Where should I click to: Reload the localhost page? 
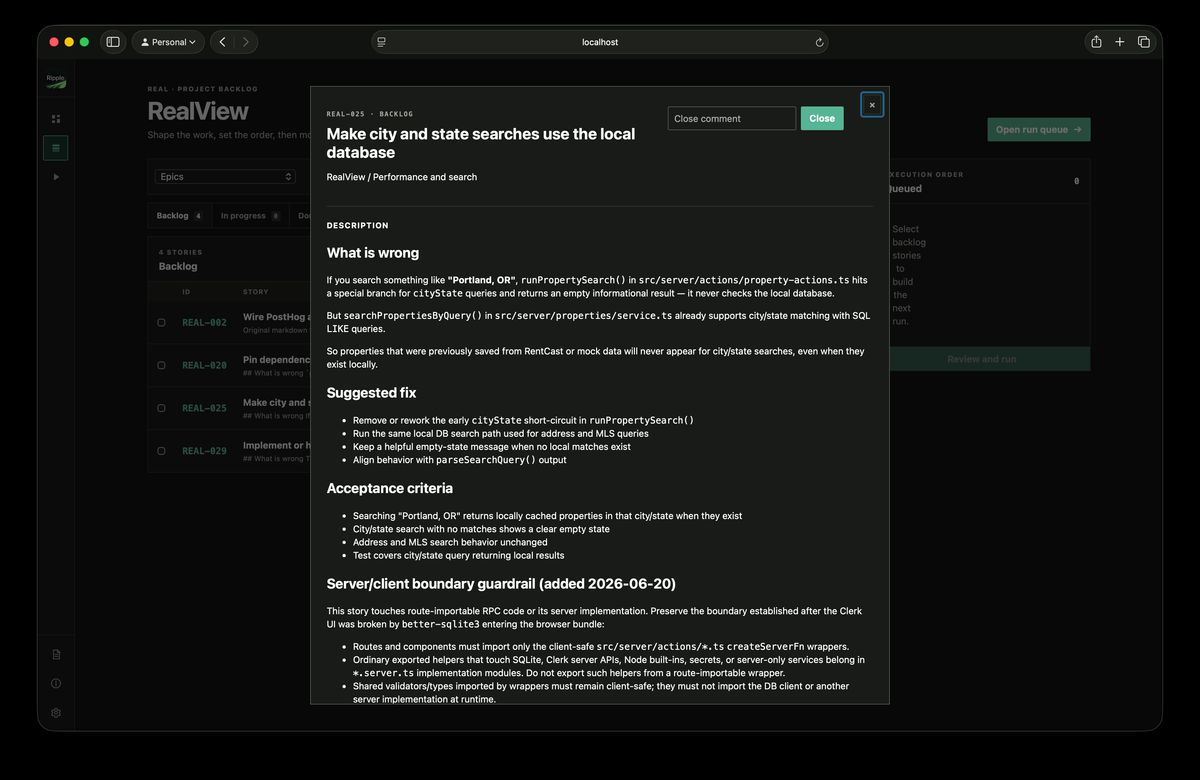tap(819, 42)
